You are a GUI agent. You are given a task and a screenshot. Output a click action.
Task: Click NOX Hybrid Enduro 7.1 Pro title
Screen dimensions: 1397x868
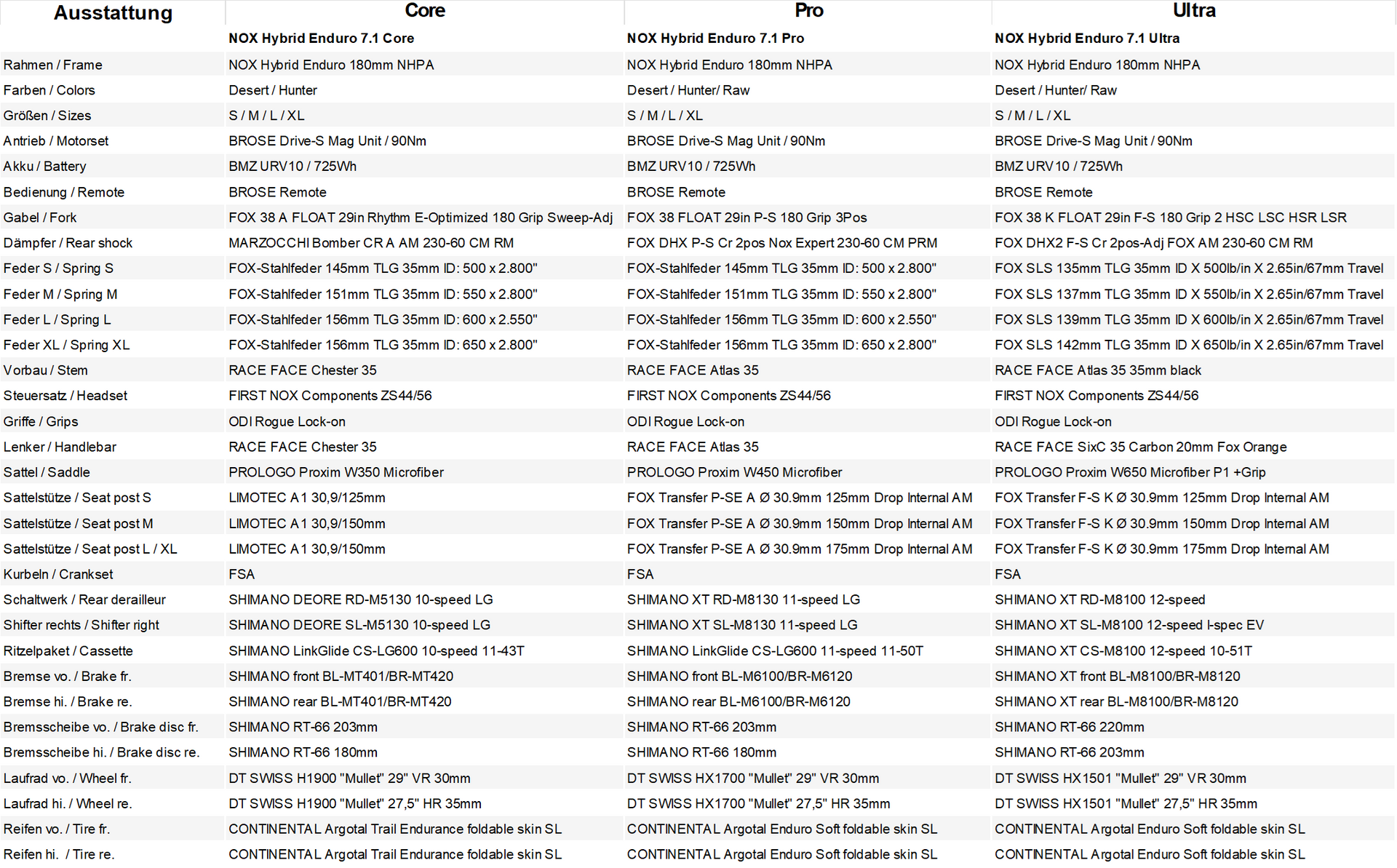pyautogui.click(x=715, y=39)
